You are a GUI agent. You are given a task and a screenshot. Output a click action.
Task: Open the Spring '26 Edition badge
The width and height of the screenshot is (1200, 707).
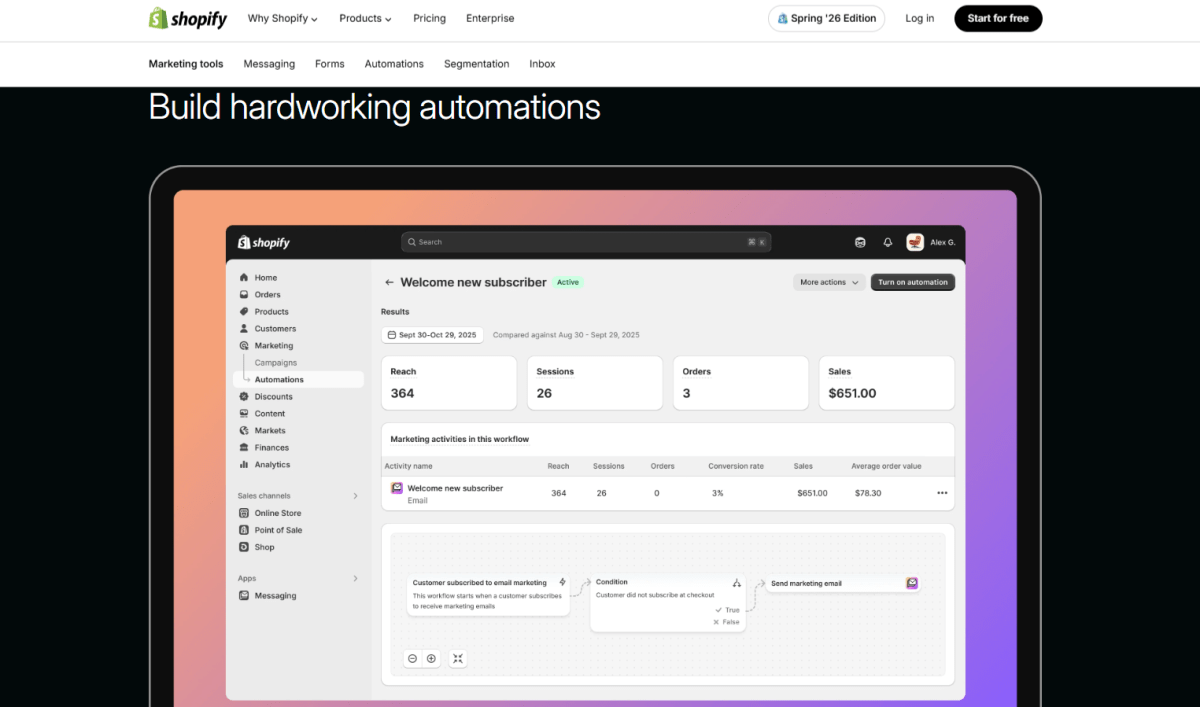(x=826, y=18)
